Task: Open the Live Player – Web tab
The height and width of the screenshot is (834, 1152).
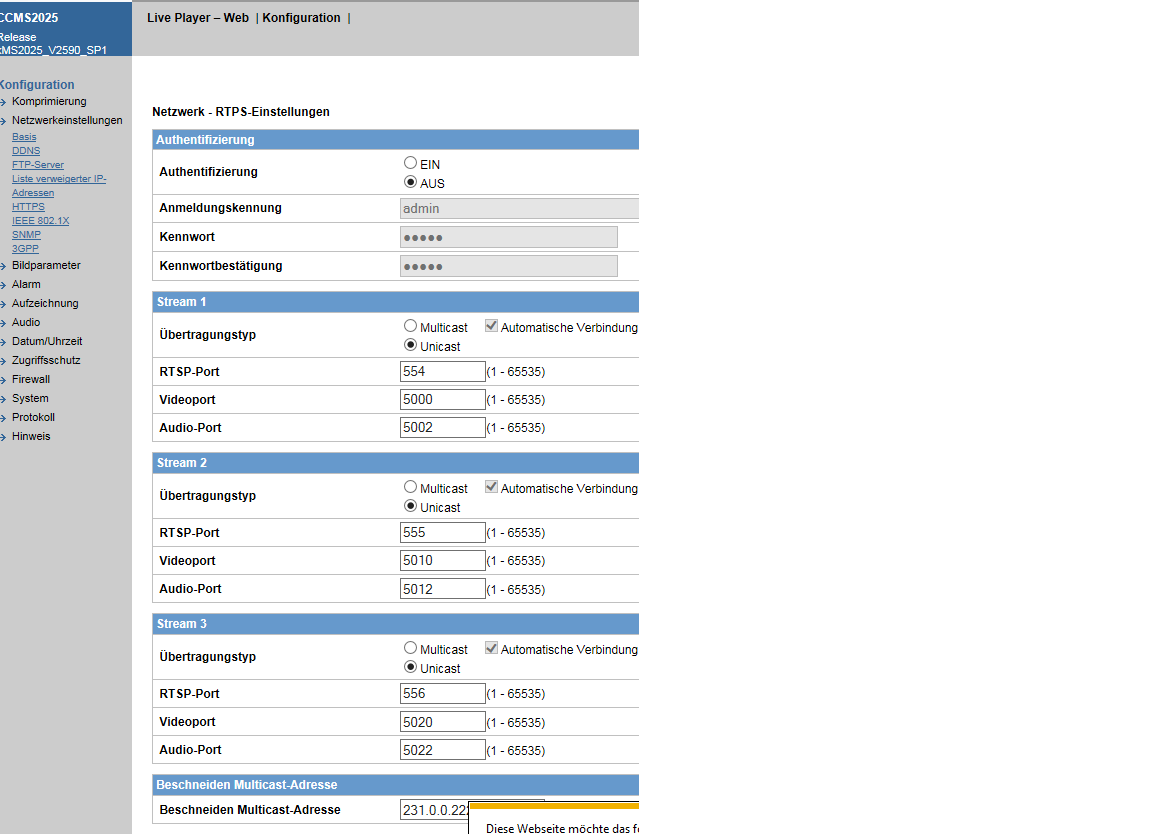Action: point(198,18)
